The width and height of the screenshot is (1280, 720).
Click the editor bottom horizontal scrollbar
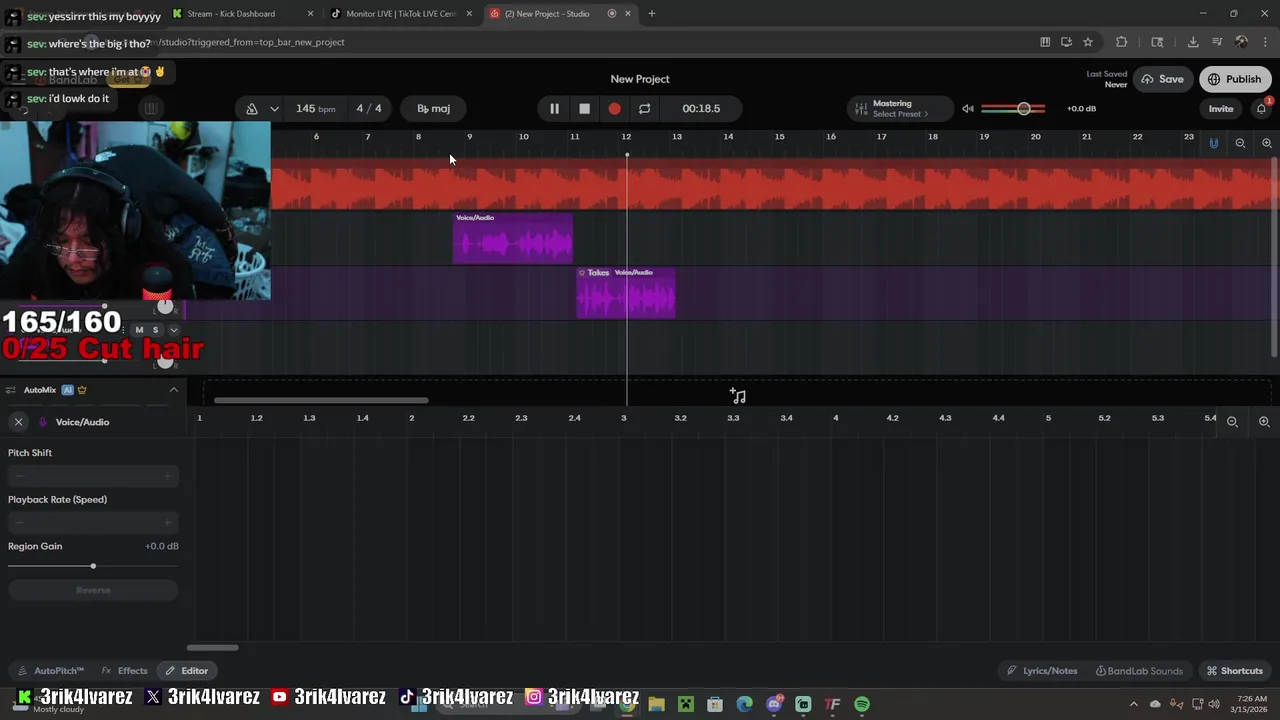[x=213, y=648]
